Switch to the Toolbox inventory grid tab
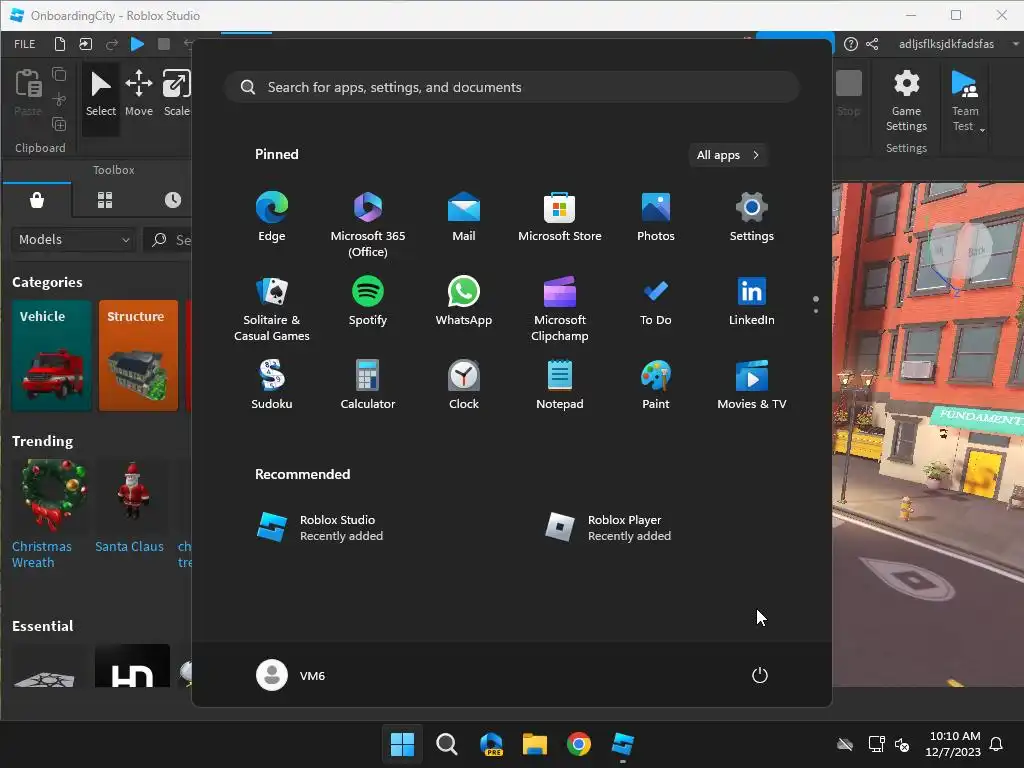The image size is (1024, 768). (x=104, y=200)
